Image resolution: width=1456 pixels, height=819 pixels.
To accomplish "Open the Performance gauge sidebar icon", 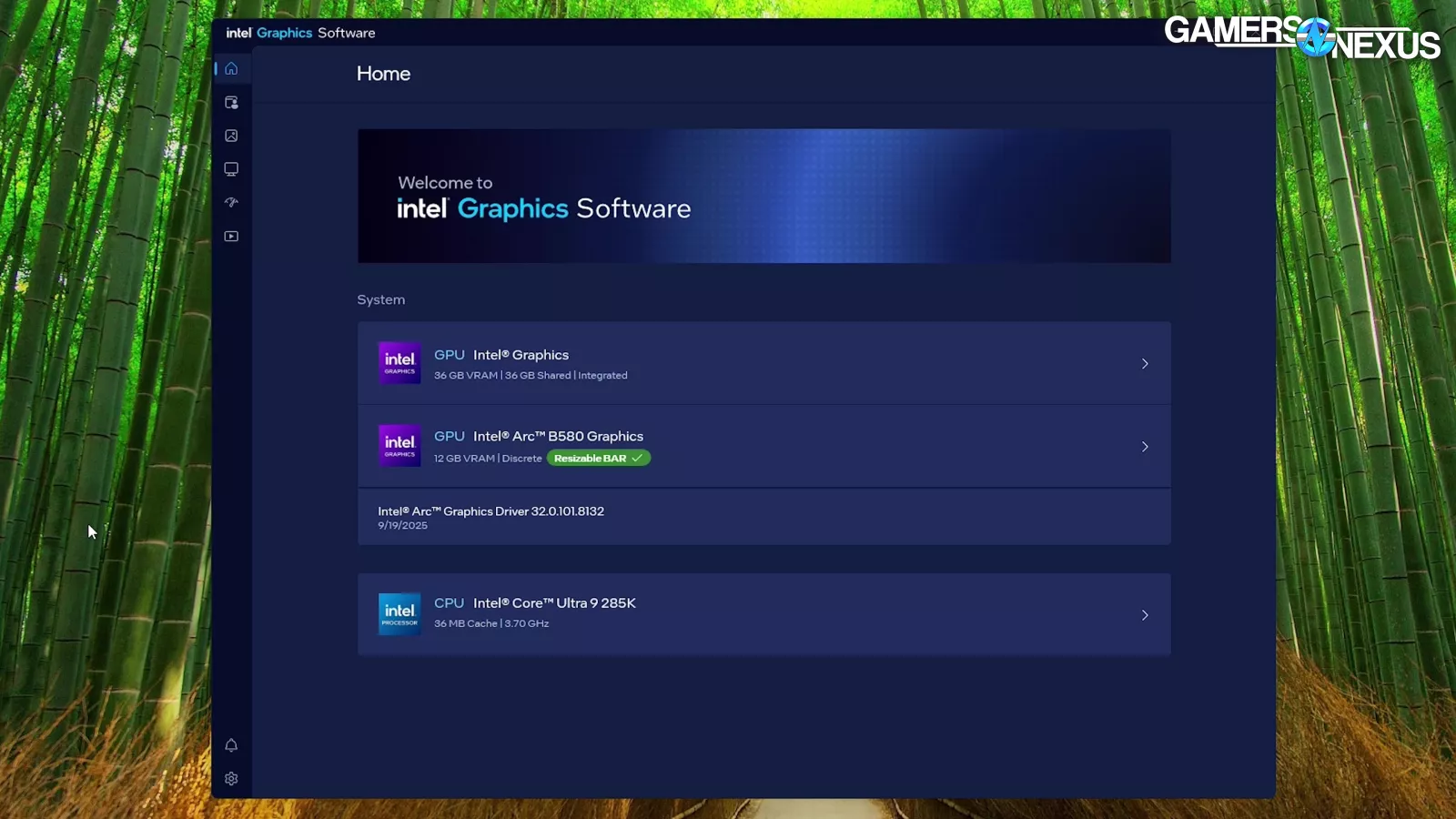I will tap(231, 203).
